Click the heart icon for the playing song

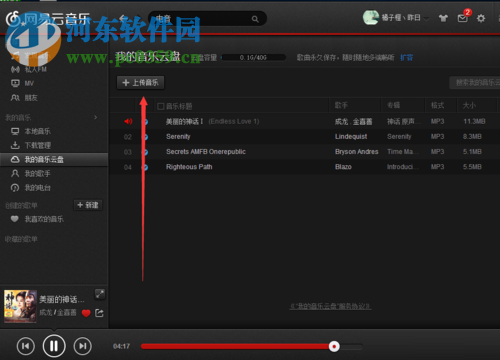tap(86, 313)
